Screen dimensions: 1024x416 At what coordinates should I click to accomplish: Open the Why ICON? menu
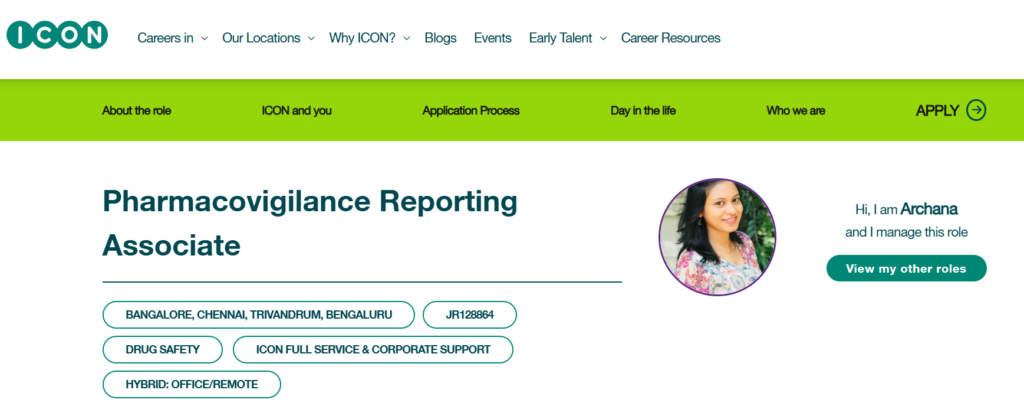click(x=362, y=38)
